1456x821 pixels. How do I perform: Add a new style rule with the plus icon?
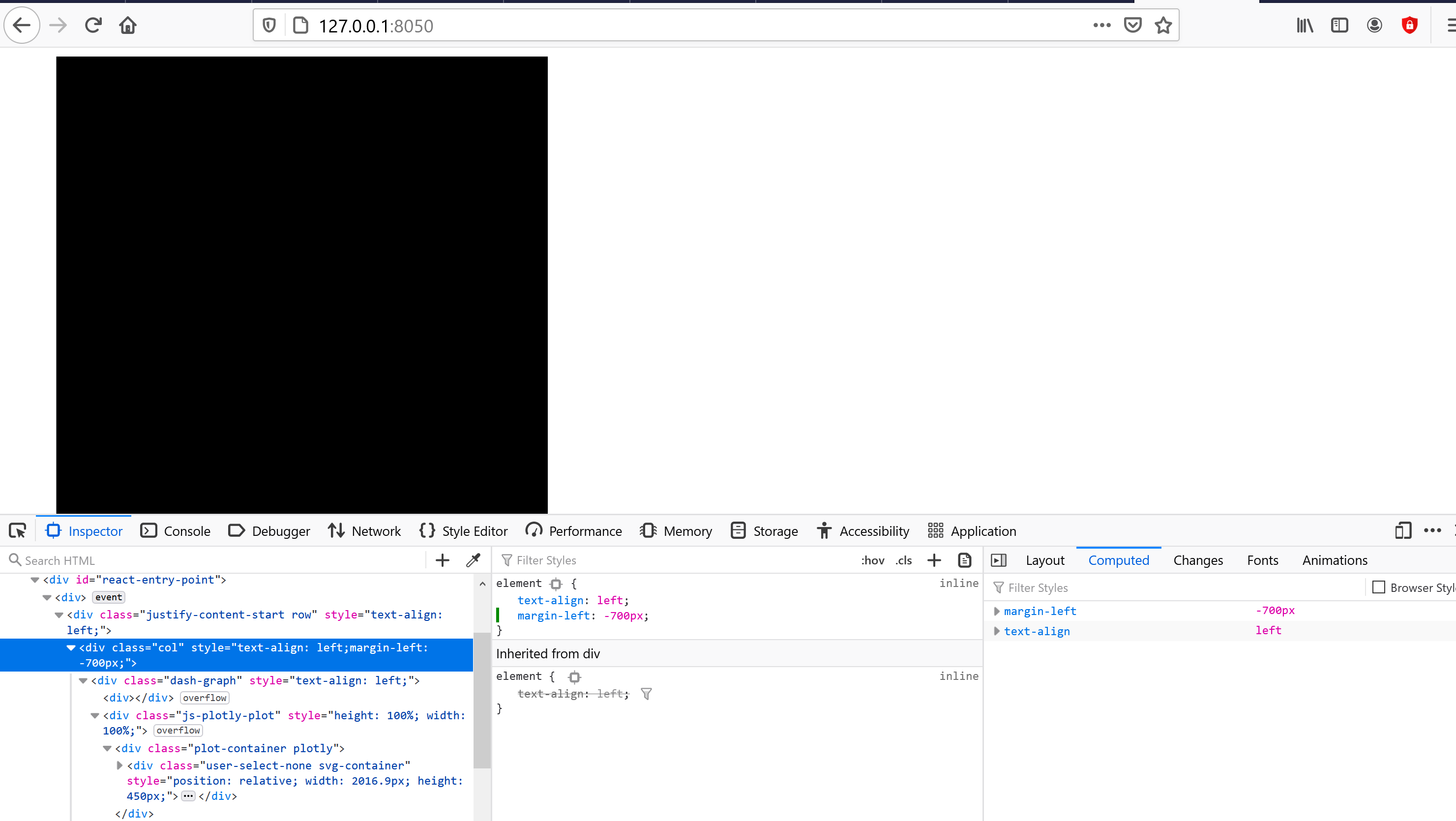point(934,560)
